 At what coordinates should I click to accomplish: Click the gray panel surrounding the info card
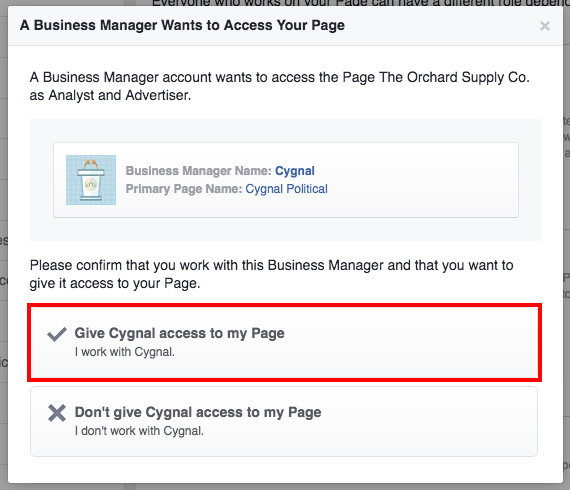(x=285, y=229)
